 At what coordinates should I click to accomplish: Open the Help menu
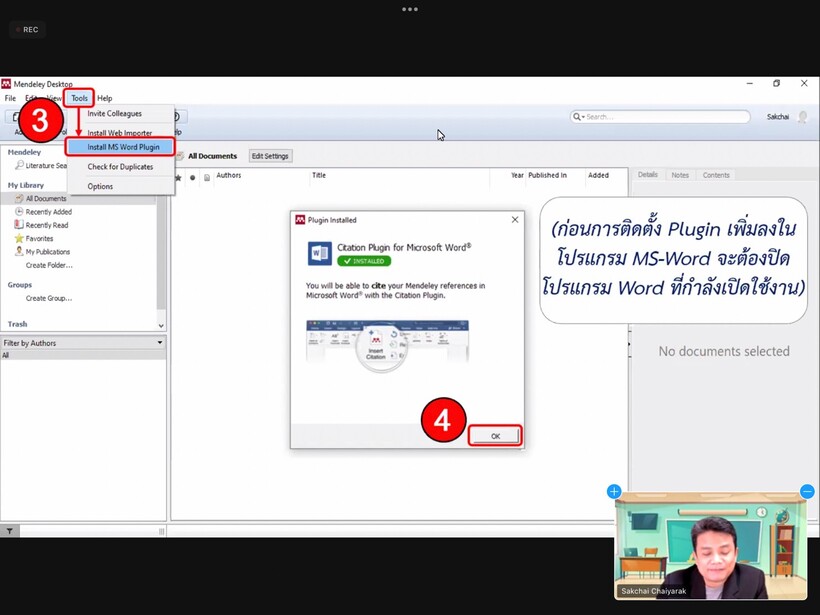(105, 98)
